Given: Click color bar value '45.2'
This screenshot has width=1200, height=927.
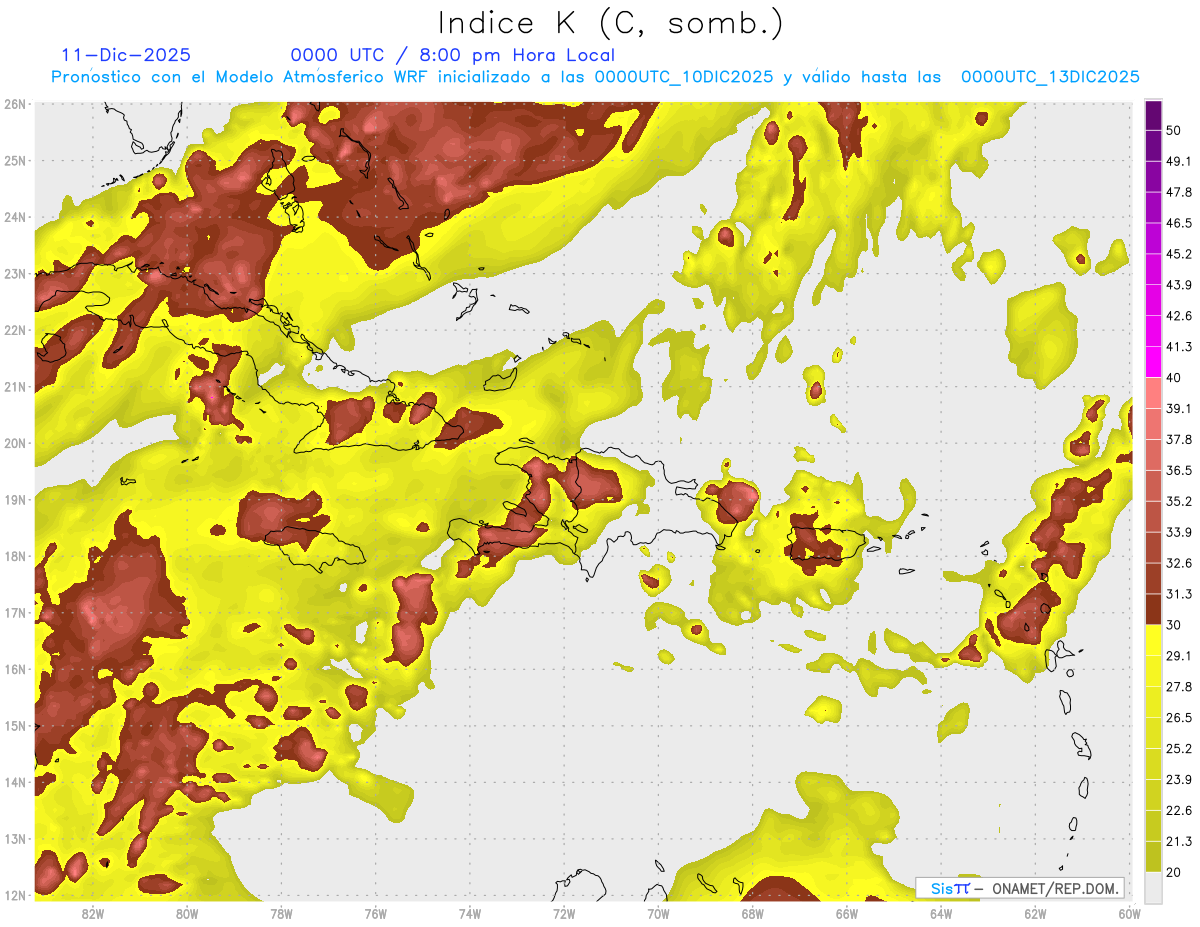Looking at the screenshot, I should pyautogui.click(x=1178, y=254).
